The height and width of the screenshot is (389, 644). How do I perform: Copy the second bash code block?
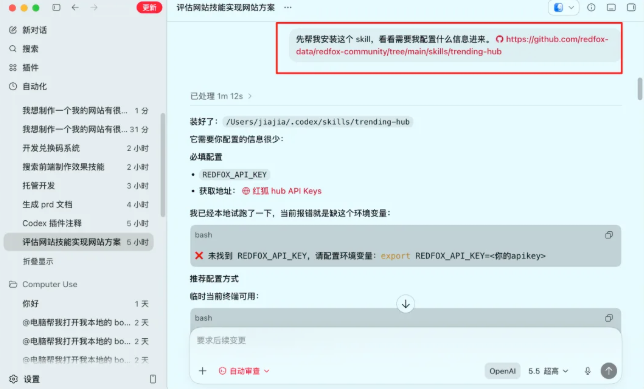(x=609, y=318)
